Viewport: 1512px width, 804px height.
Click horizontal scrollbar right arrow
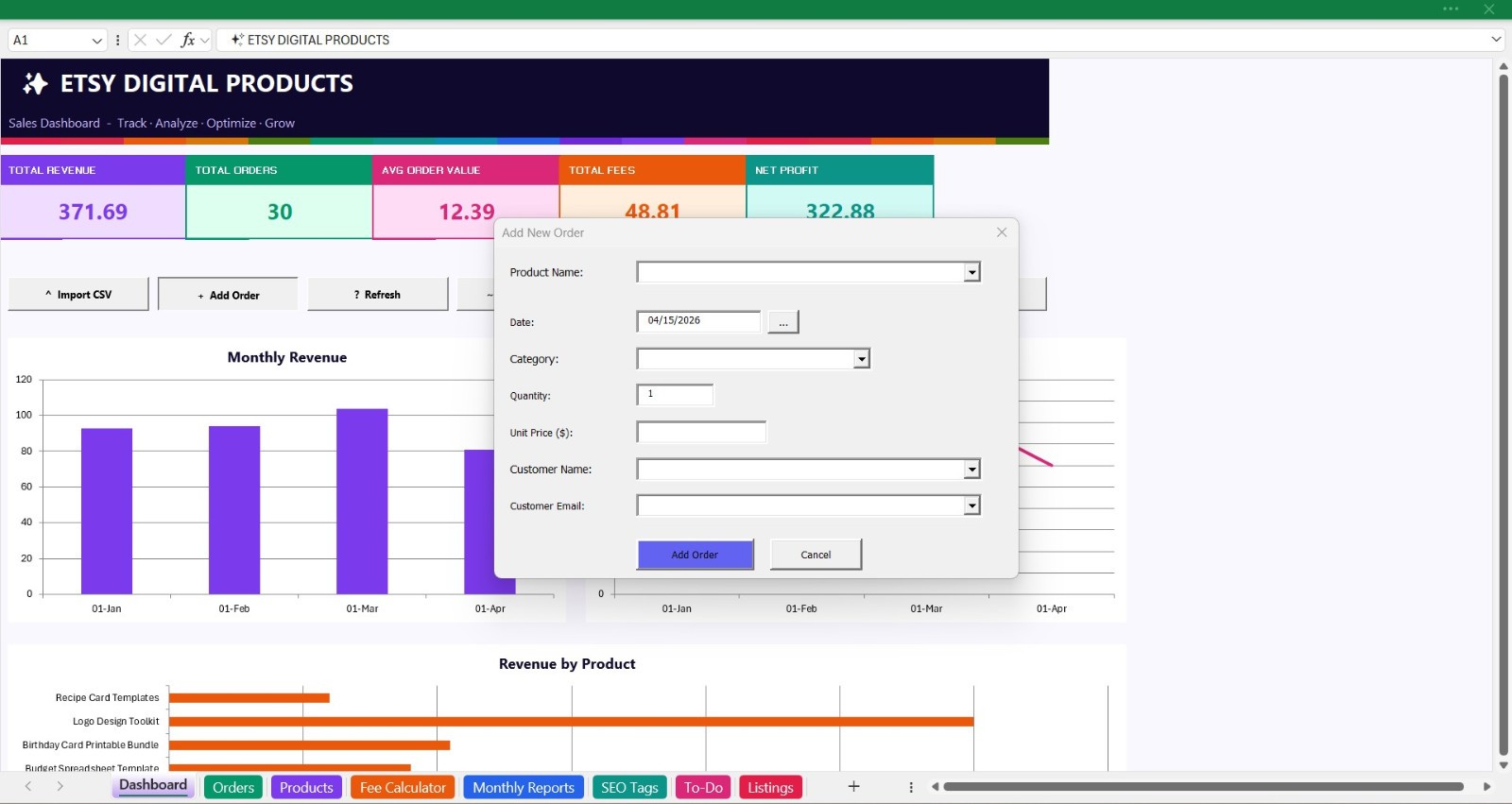(x=1486, y=786)
